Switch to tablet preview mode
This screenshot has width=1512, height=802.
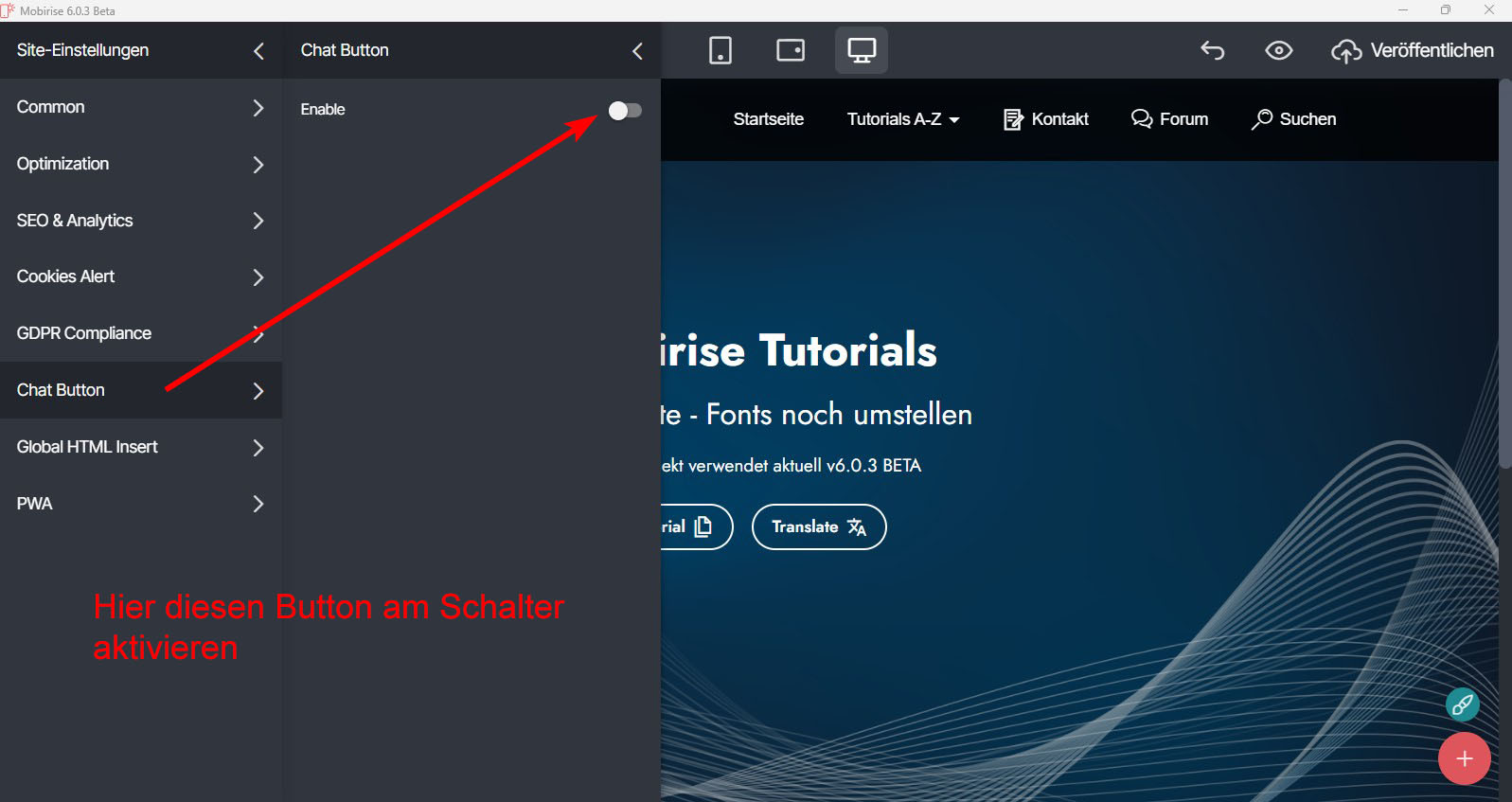click(x=791, y=50)
